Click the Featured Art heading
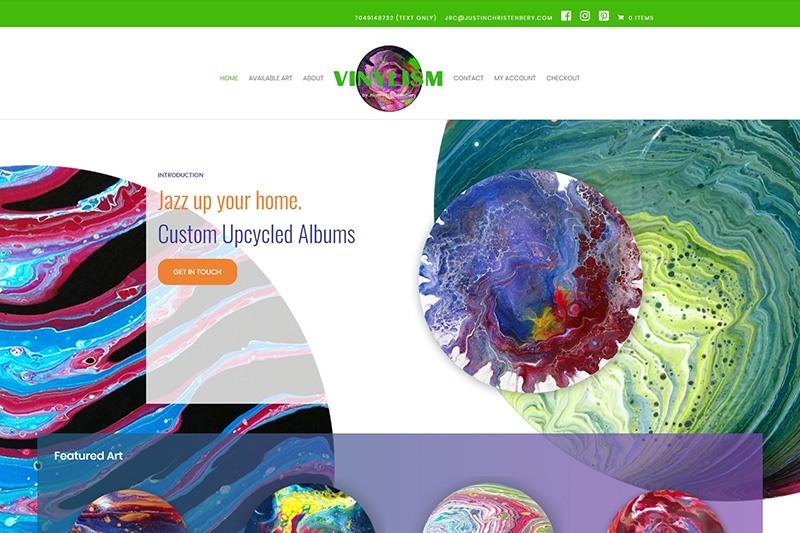This screenshot has width=800, height=533. point(88,456)
